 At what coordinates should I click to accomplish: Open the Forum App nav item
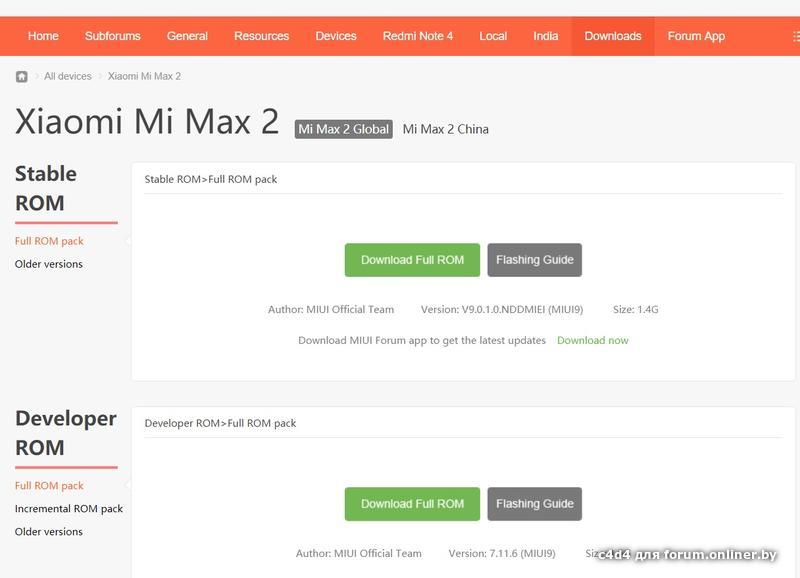696,36
